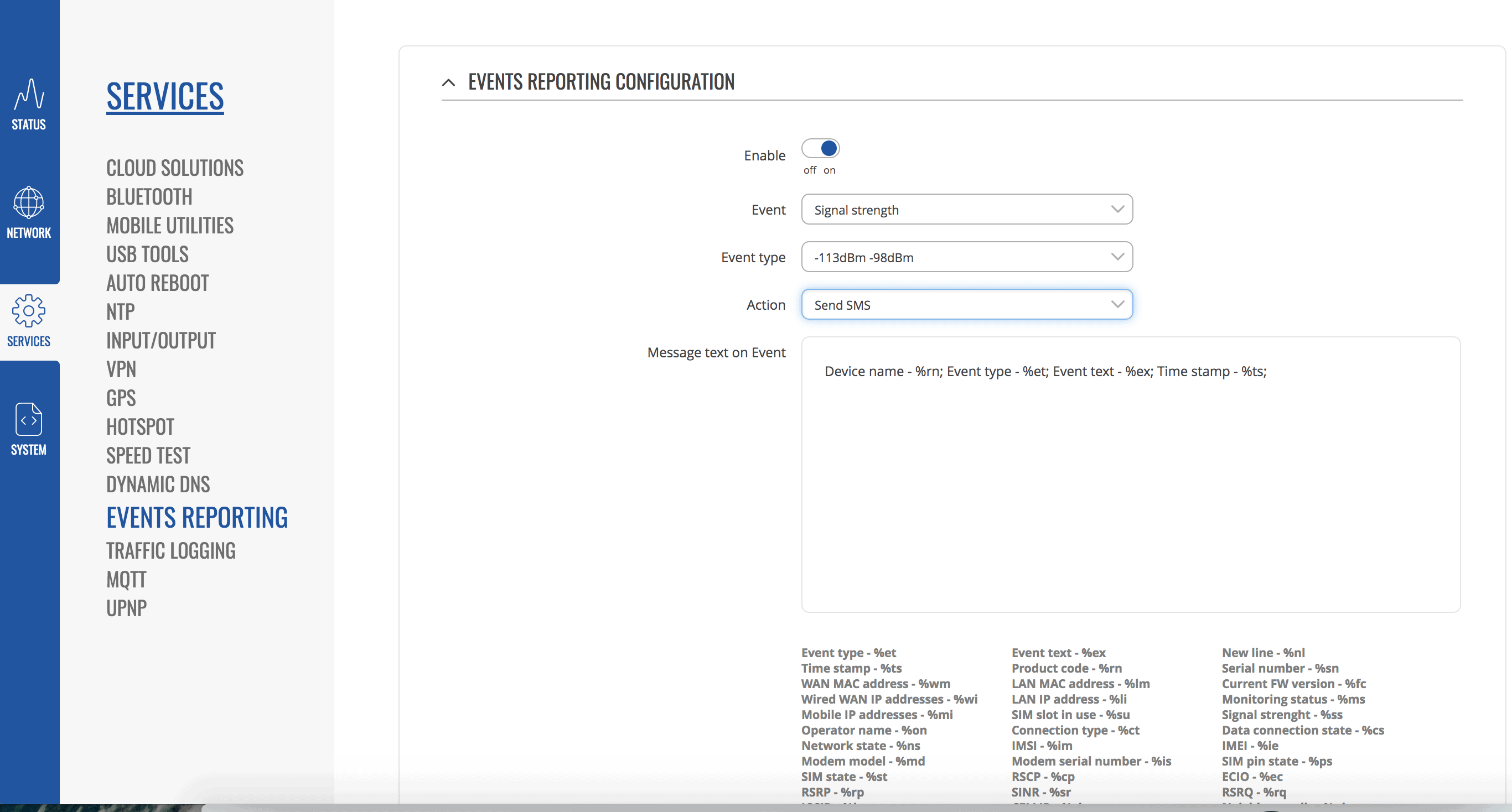Open NTP menu item
The image size is (1512, 812).
[x=120, y=311]
